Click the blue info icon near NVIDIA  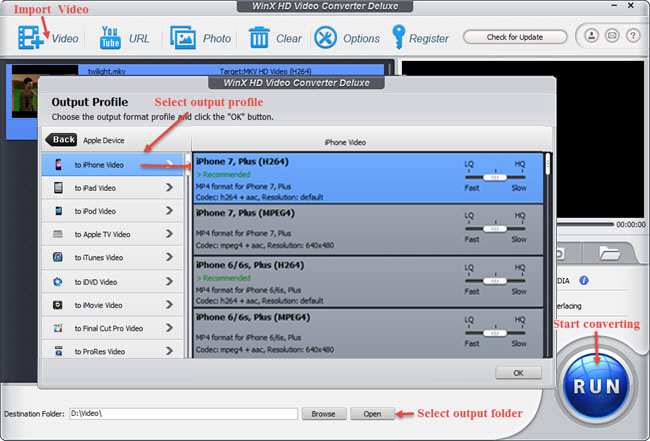[584, 281]
